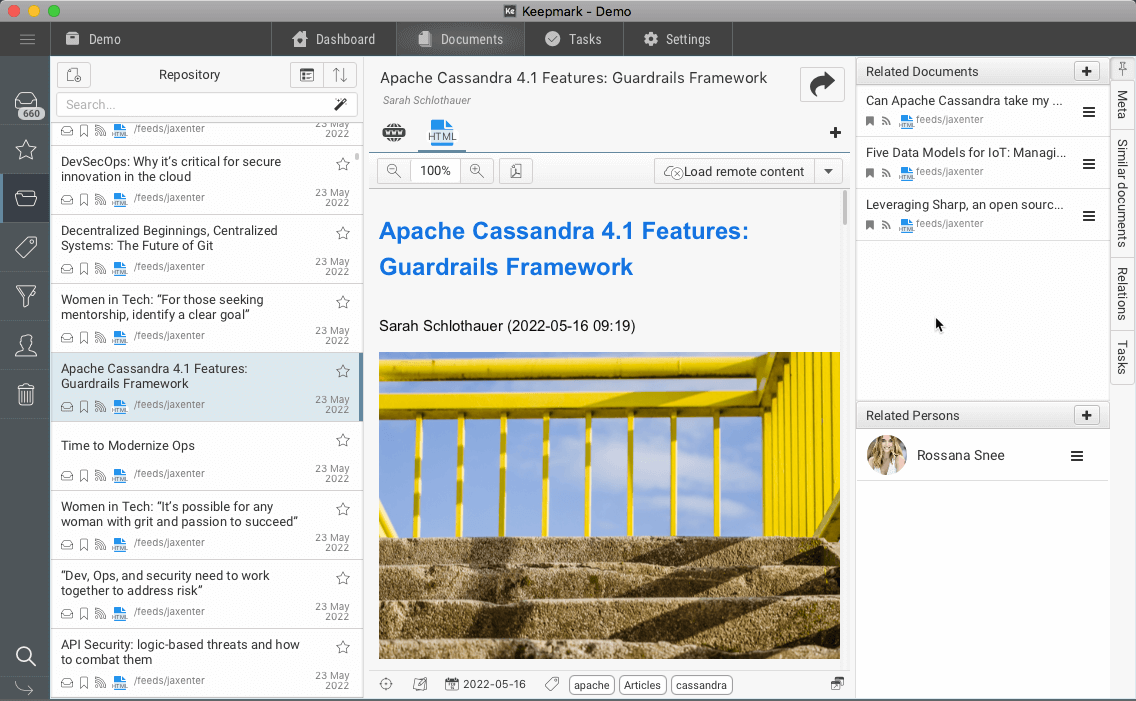Expand the Load remote content dropdown arrow
This screenshot has height=701, width=1136.
(828, 171)
